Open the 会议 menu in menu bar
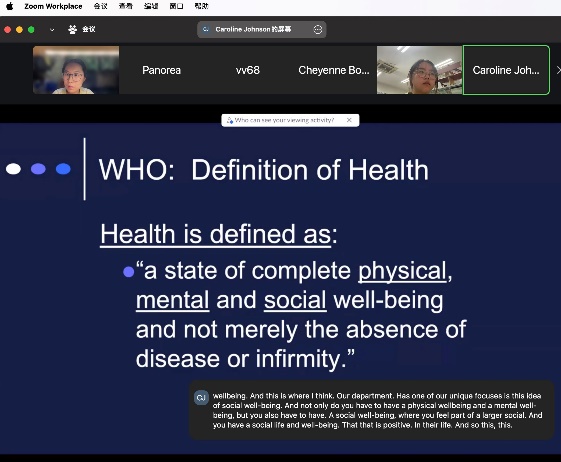Image resolution: width=561 pixels, height=462 pixels. (100, 6)
